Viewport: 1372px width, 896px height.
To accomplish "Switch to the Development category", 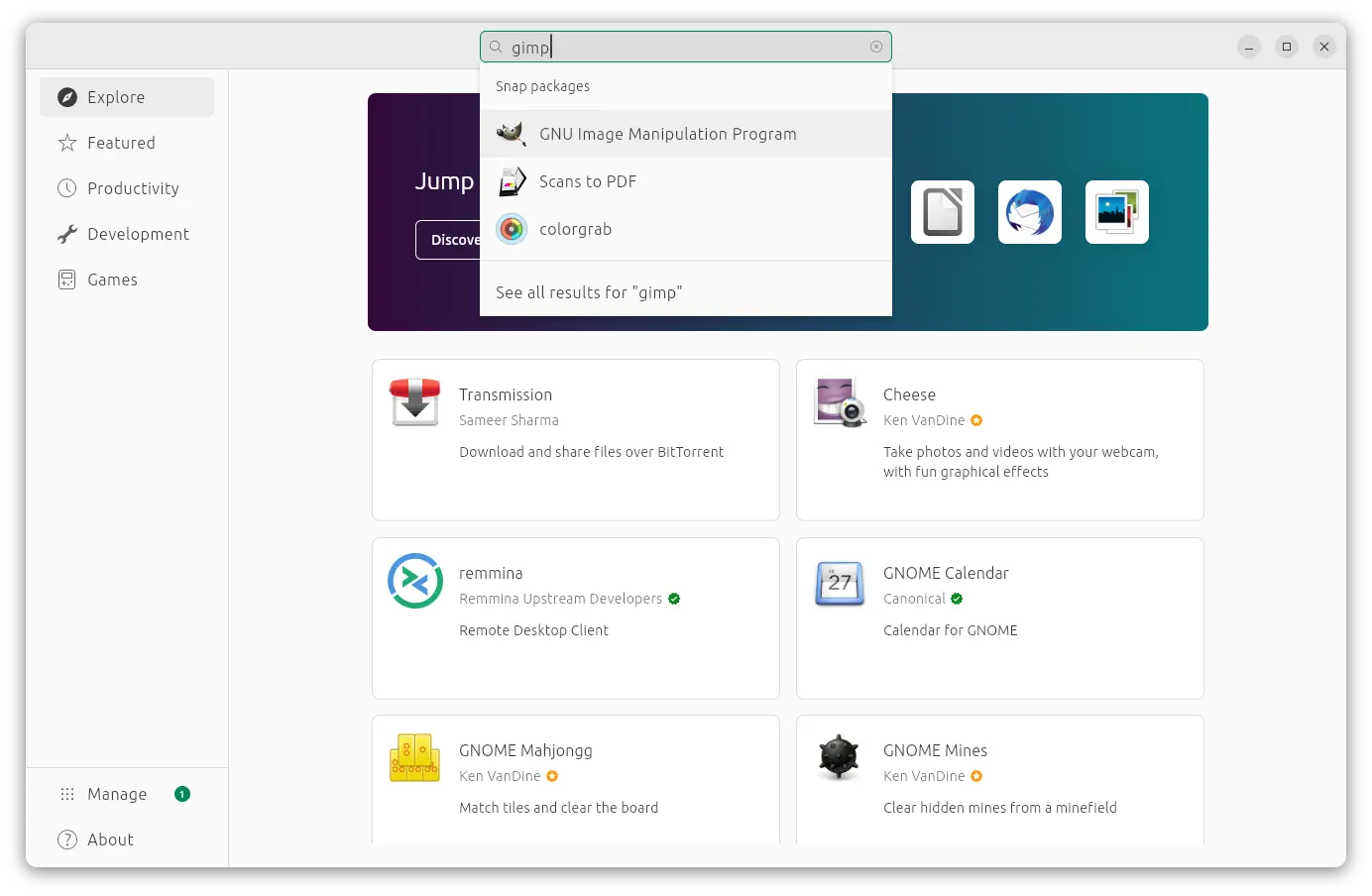I will point(127,234).
